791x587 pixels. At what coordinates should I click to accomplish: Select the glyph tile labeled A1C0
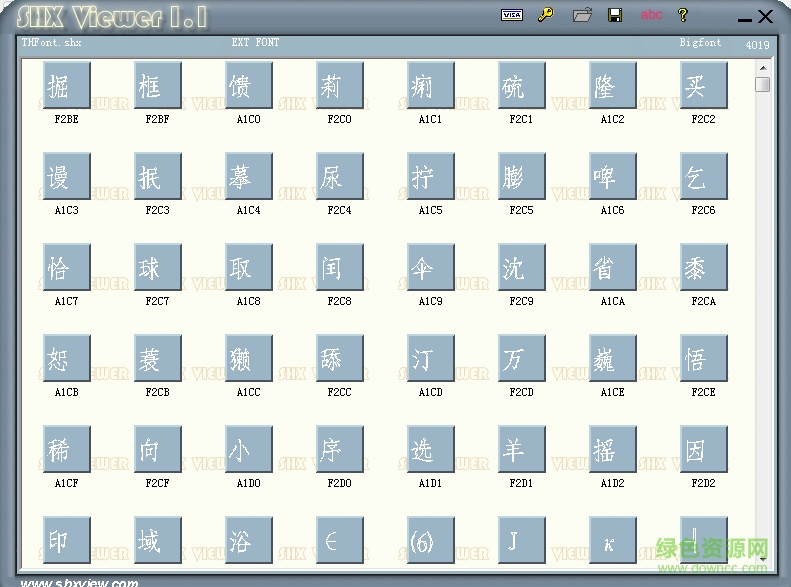(249, 86)
